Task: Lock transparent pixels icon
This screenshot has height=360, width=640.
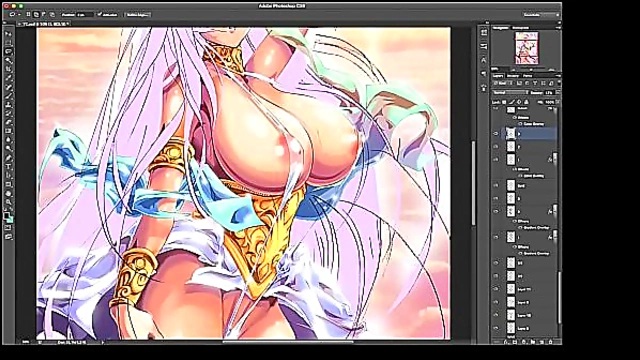Action: coord(504,102)
